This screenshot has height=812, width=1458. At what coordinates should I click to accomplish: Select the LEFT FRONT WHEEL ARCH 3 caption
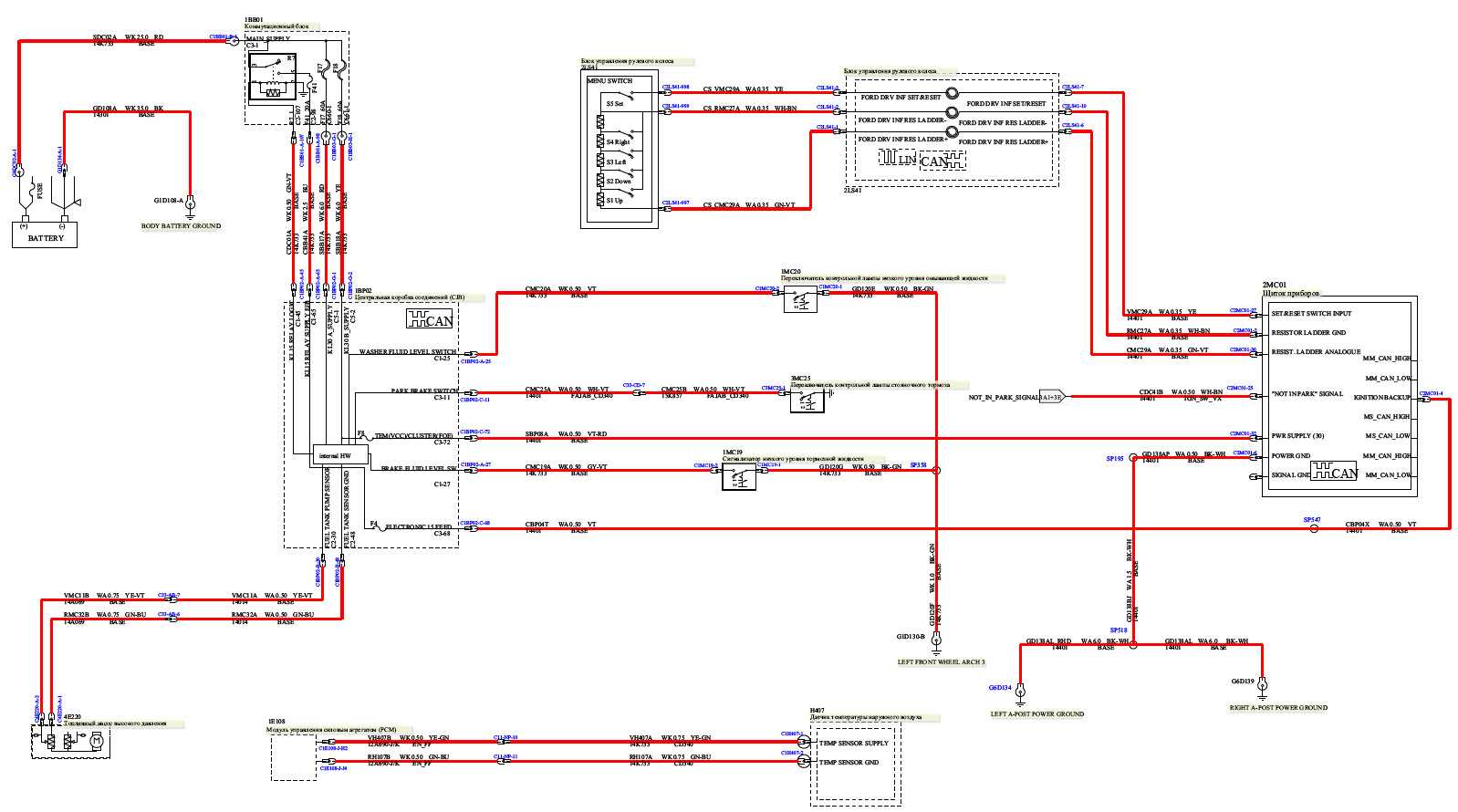[x=942, y=661]
